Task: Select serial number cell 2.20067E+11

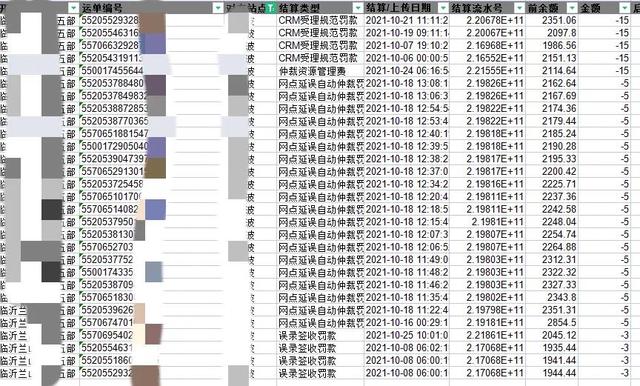Action: click(487, 33)
